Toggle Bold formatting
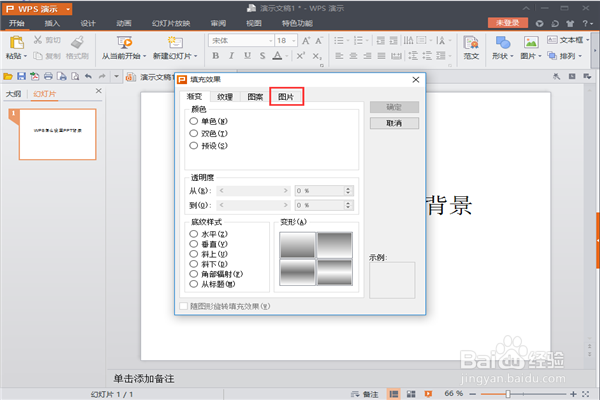This screenshot has height=400, width=600. click(x=216, y=56)
